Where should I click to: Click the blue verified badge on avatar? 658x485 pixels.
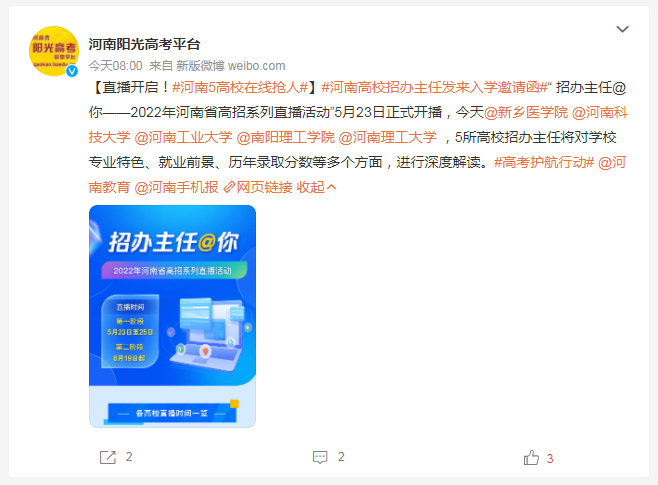tap(72, 71)
